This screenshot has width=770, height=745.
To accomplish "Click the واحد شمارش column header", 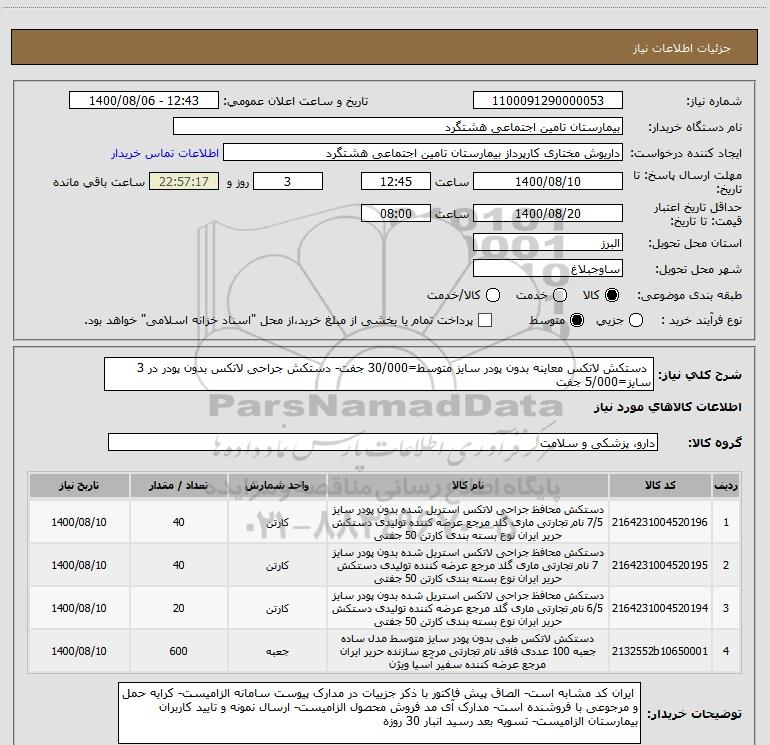I will click(x=277, y=486).
